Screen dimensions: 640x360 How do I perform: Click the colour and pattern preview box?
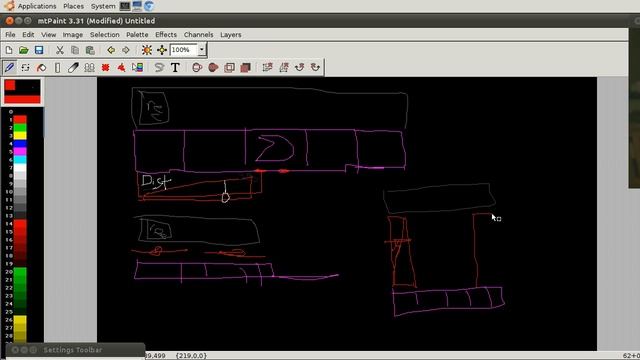pyautogui.click(x=22, y=91)
